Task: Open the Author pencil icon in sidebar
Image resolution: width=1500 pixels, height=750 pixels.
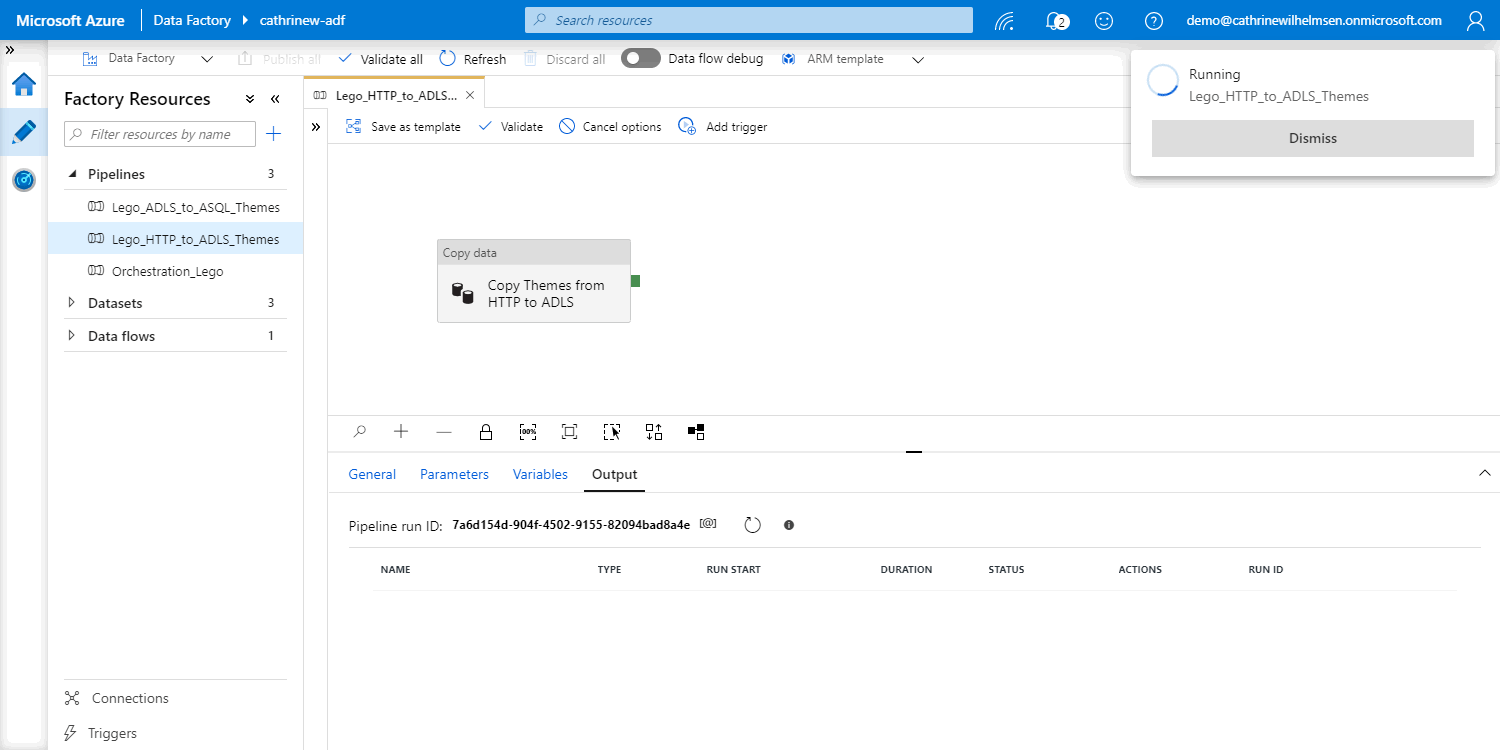Action: [x=24, y=132]
